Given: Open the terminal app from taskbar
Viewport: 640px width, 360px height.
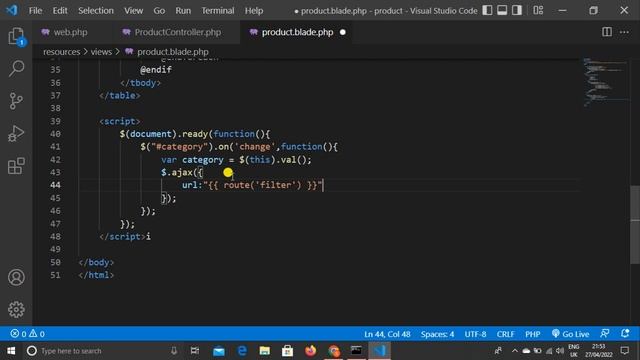Looking at the screenshot, I should pos(356,351).
